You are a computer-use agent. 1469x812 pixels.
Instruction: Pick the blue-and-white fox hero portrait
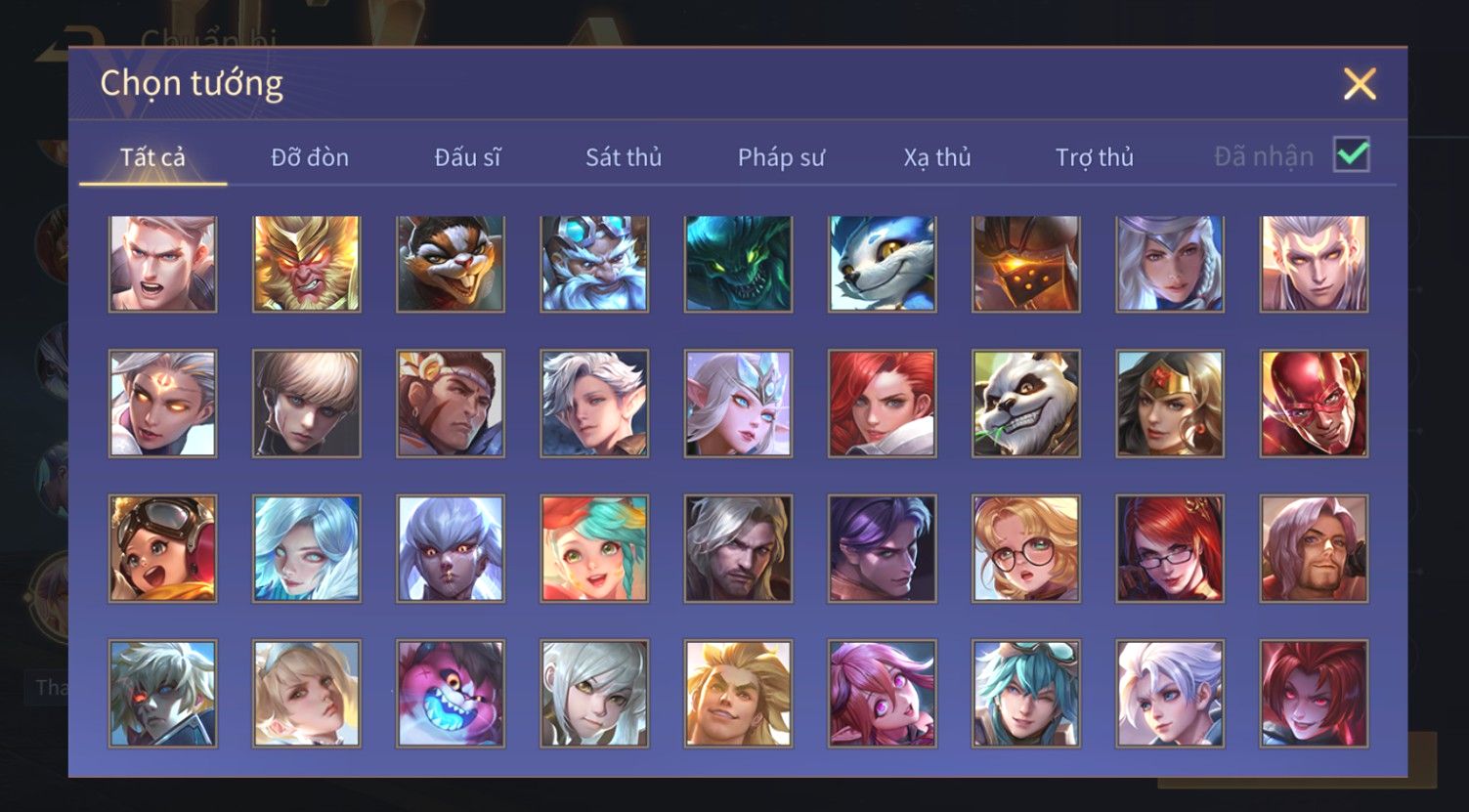point(883,263)
